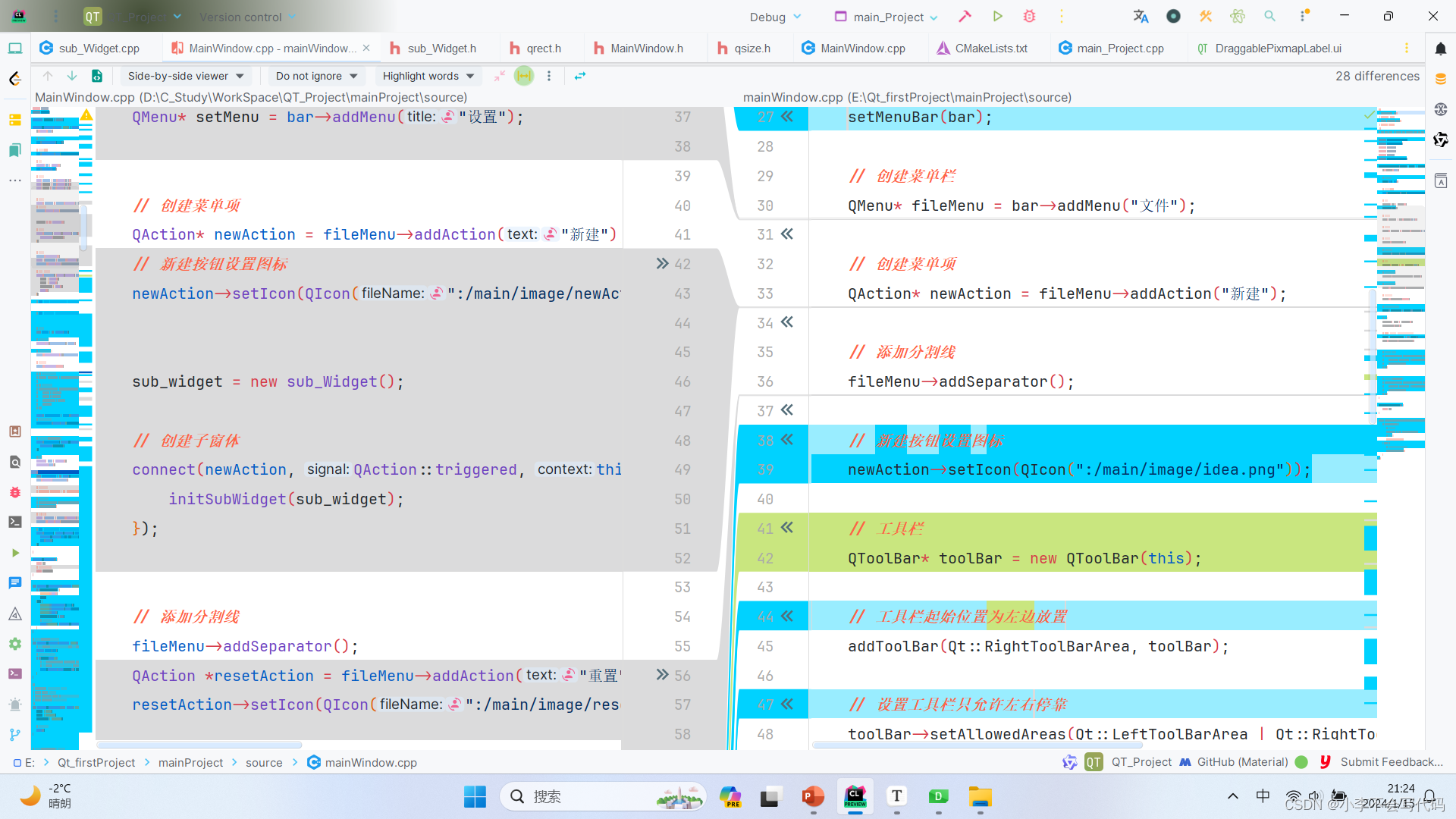This screenshot has height=819, width=1456.
Task: Open Side-by-side viewer dropdown
Action: coord(186,76)
